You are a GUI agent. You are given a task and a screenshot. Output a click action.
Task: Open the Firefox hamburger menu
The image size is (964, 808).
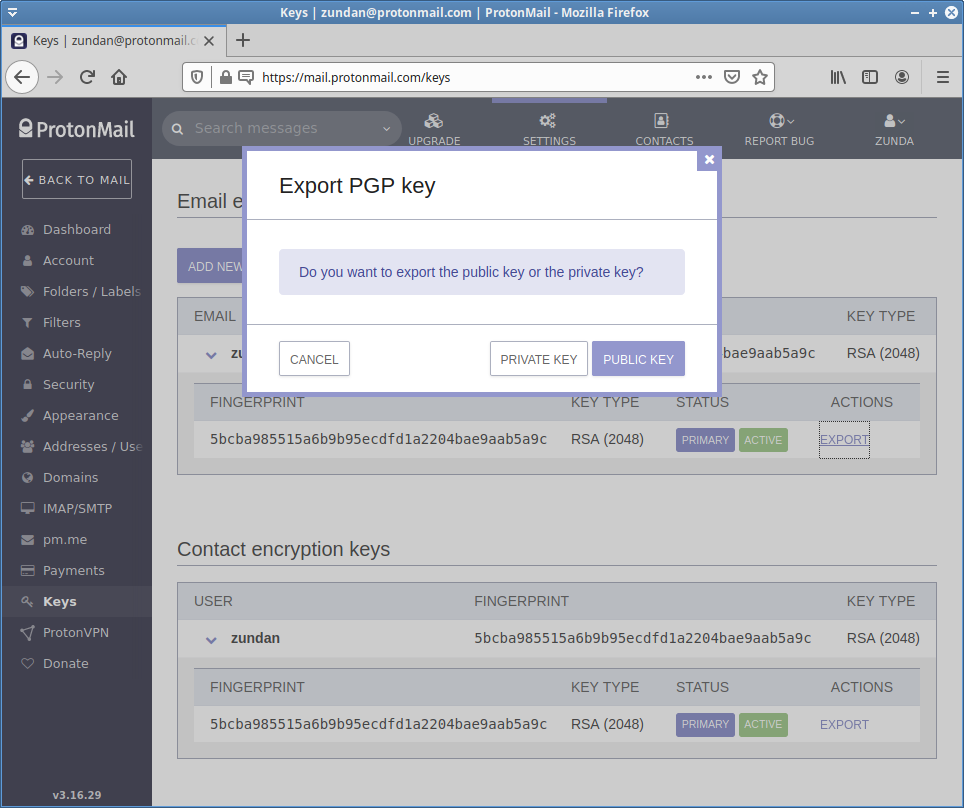coord(942,77)
